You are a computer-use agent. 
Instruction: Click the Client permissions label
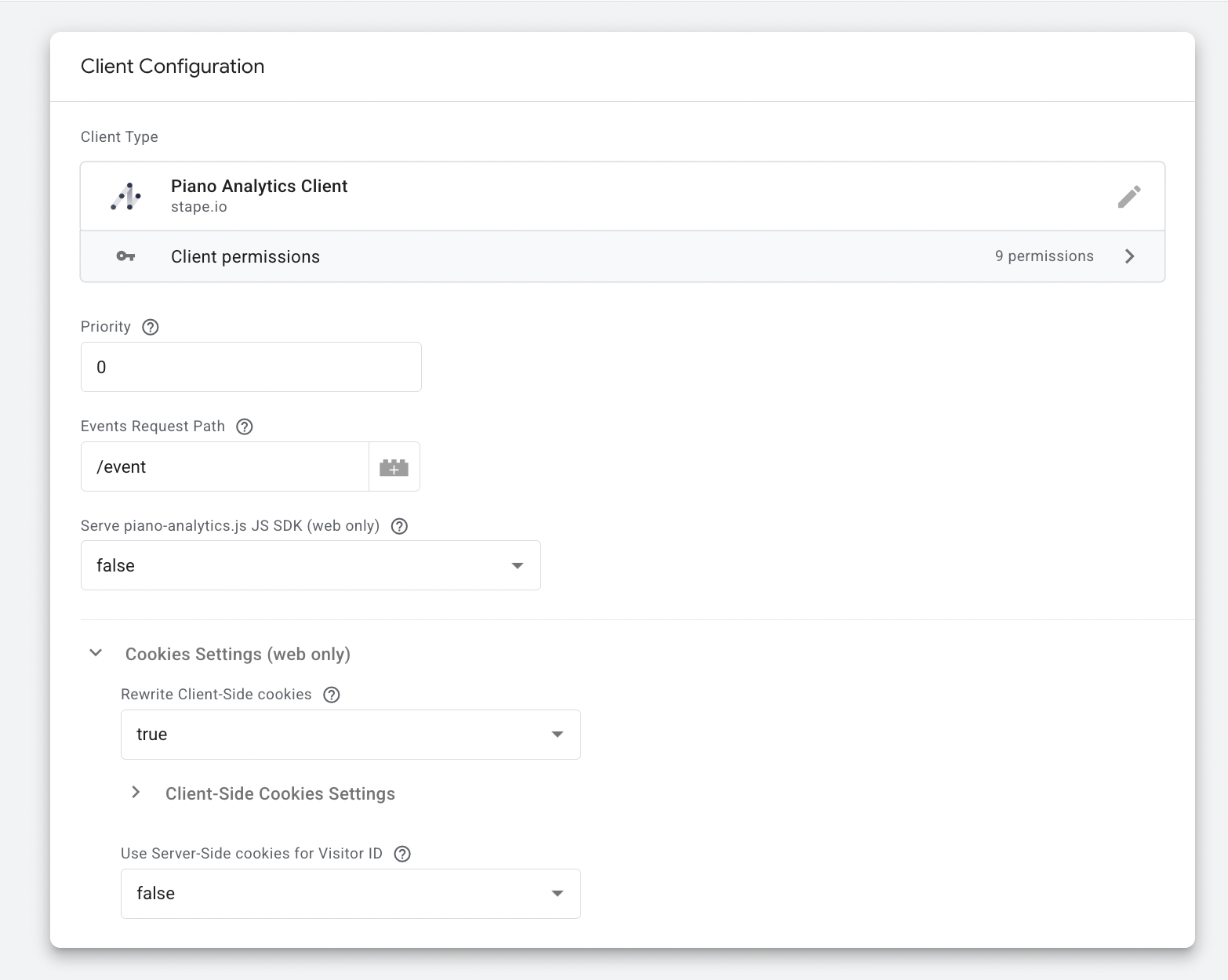pos(245,257)
